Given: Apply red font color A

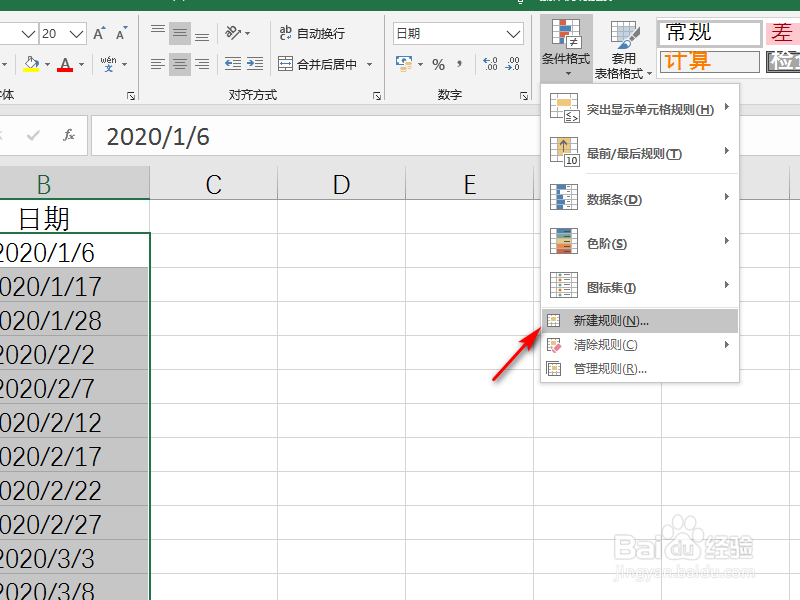Looking at the screenshot, I should tap(65, 64).
